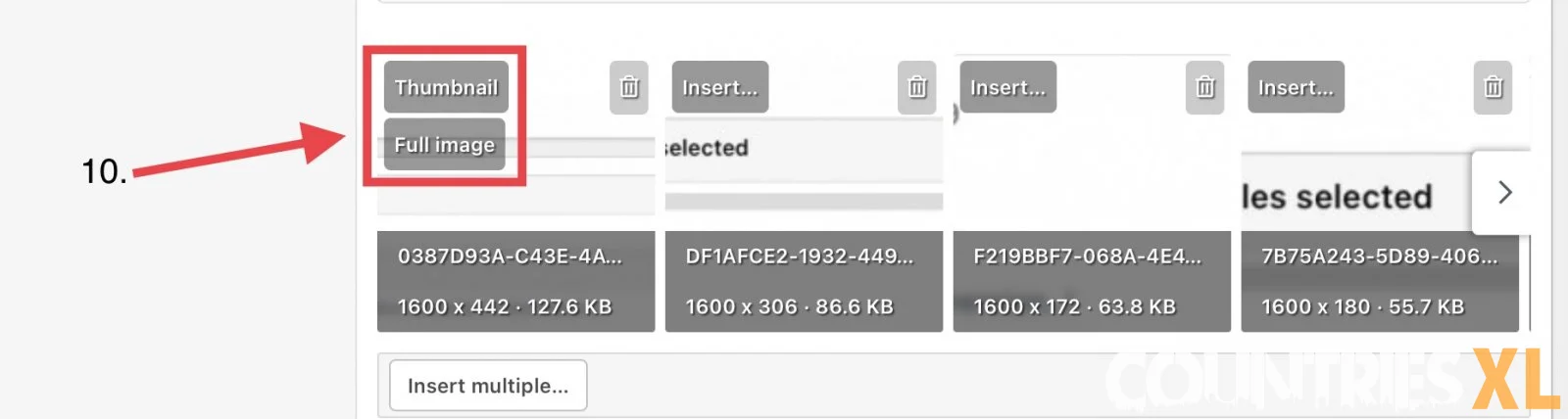Select the 0387D93A-C43E image preview
The height and width of the screenshot is (419, 1568).
tap(516, 176)
